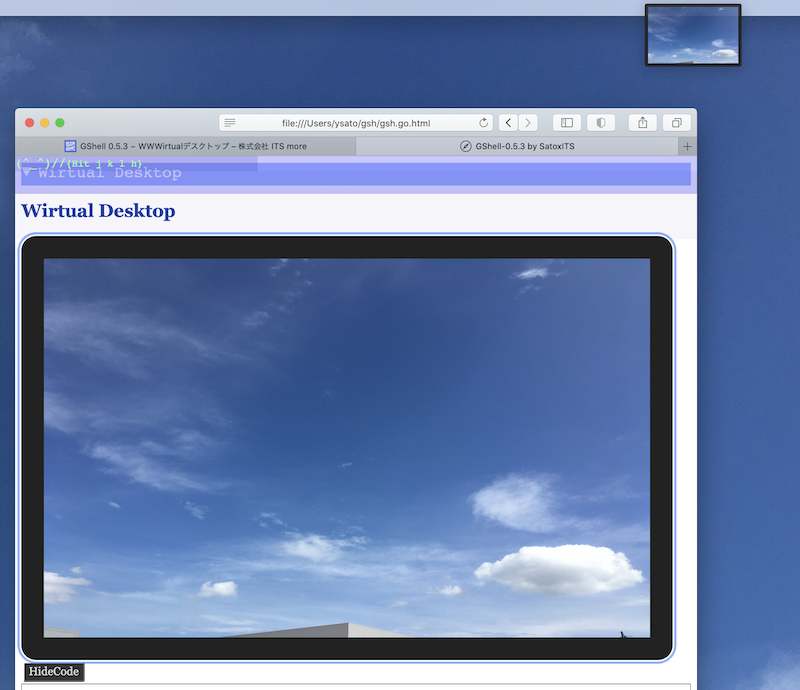
Task: Click the Wirtual Desktop heading
Action: (98, 211)
